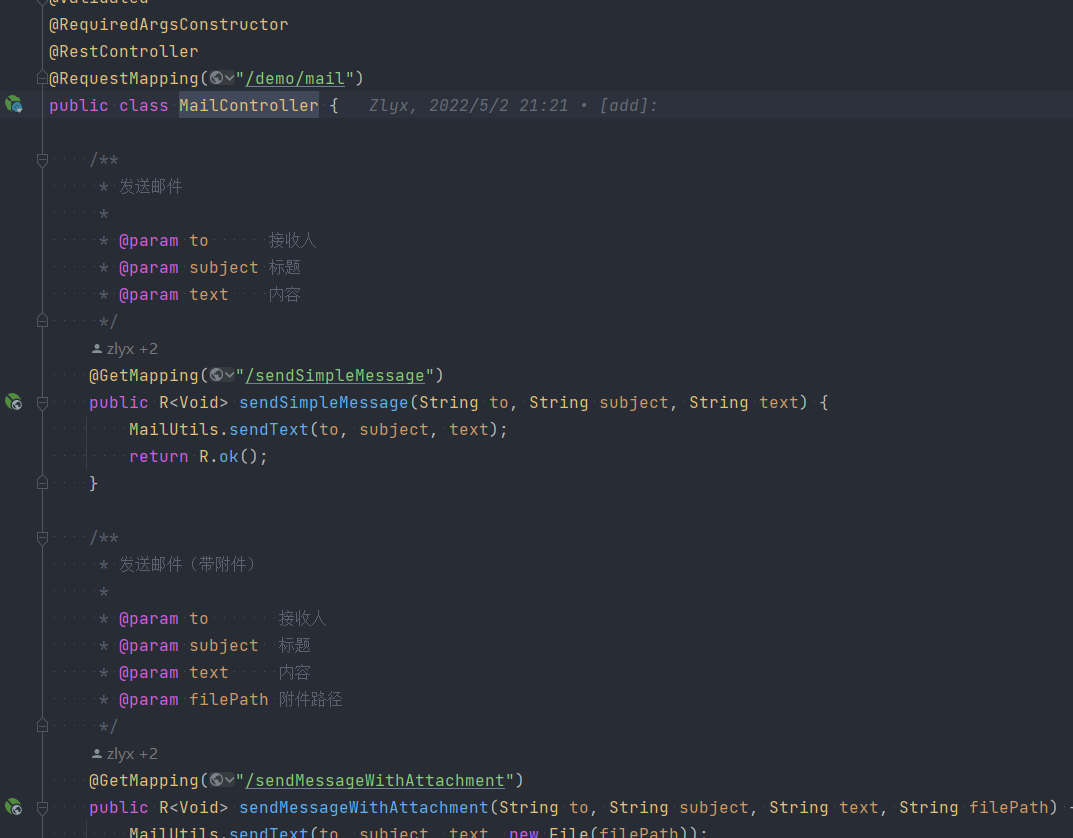Collapse the second Javadoc comment at /**

[x=42, y=538]
